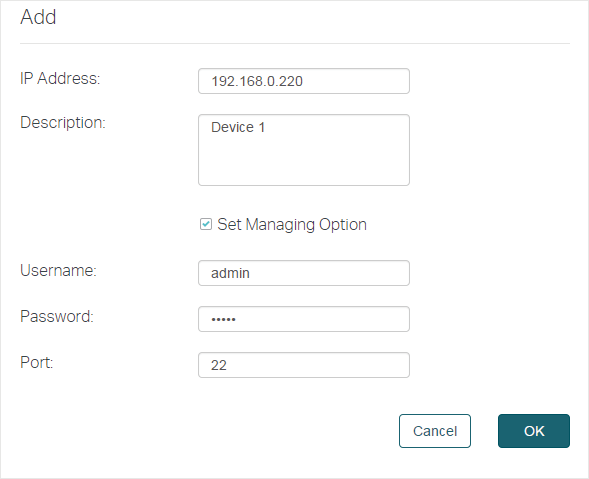
Task: Focus the masked Password field
Action: coord(304,319)
